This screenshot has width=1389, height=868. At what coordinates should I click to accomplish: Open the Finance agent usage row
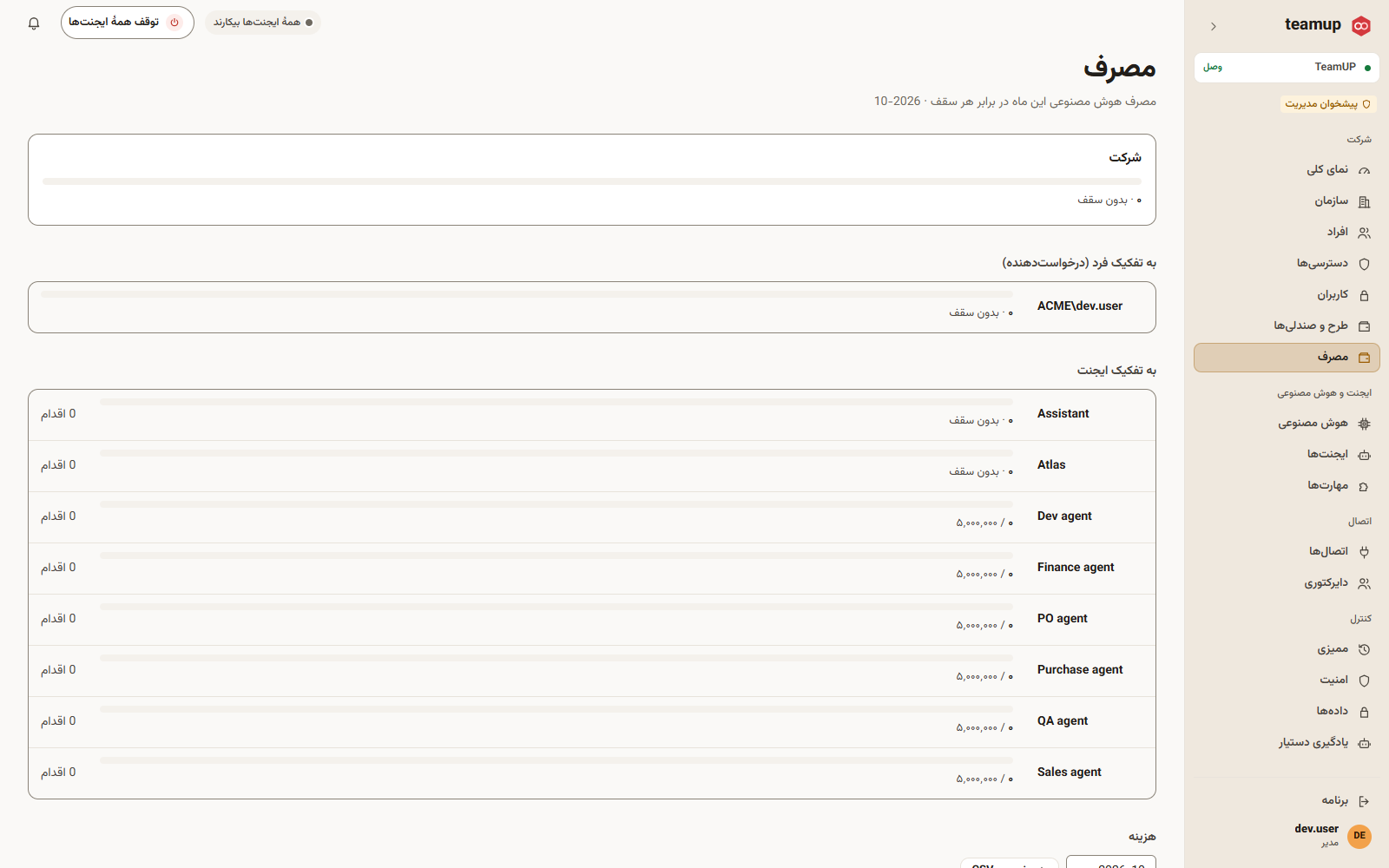[x=592, y=569]
